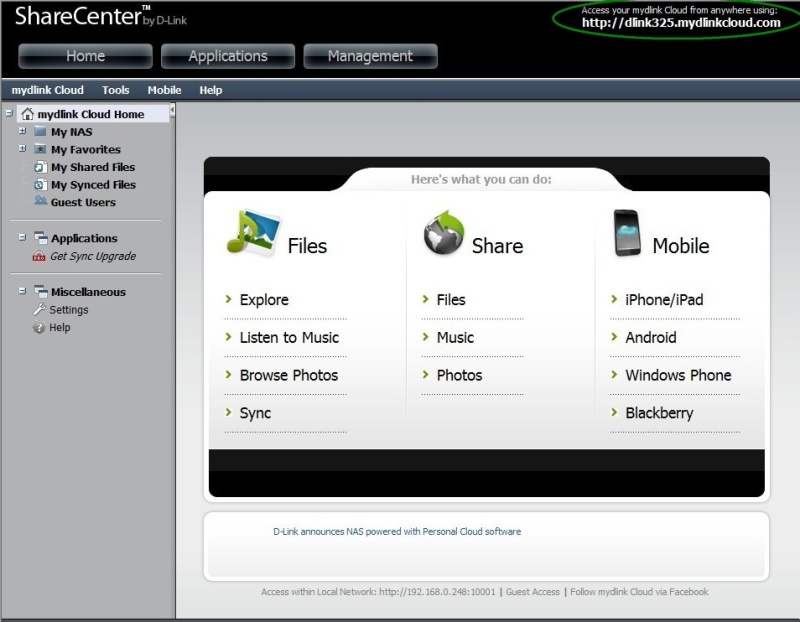Open the Mobile menu
800x622 pixels.
164,90
